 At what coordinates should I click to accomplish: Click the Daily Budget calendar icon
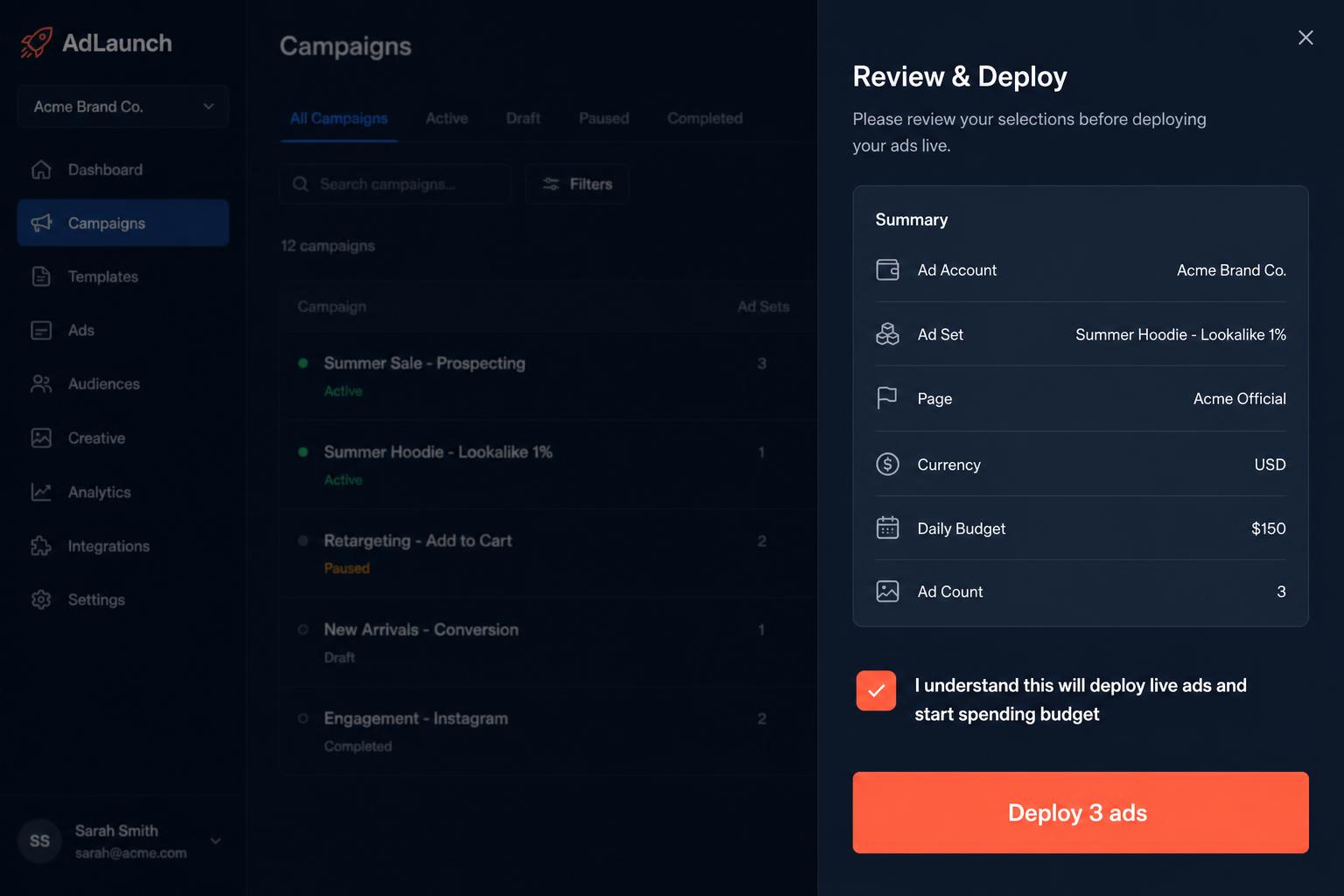click(x=887, y=528)
